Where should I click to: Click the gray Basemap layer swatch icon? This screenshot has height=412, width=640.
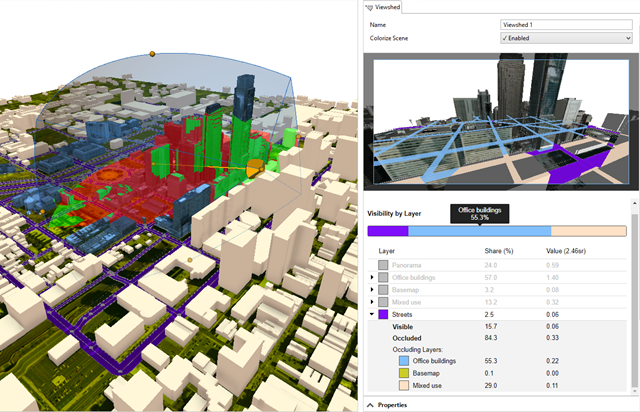[383, 289]
